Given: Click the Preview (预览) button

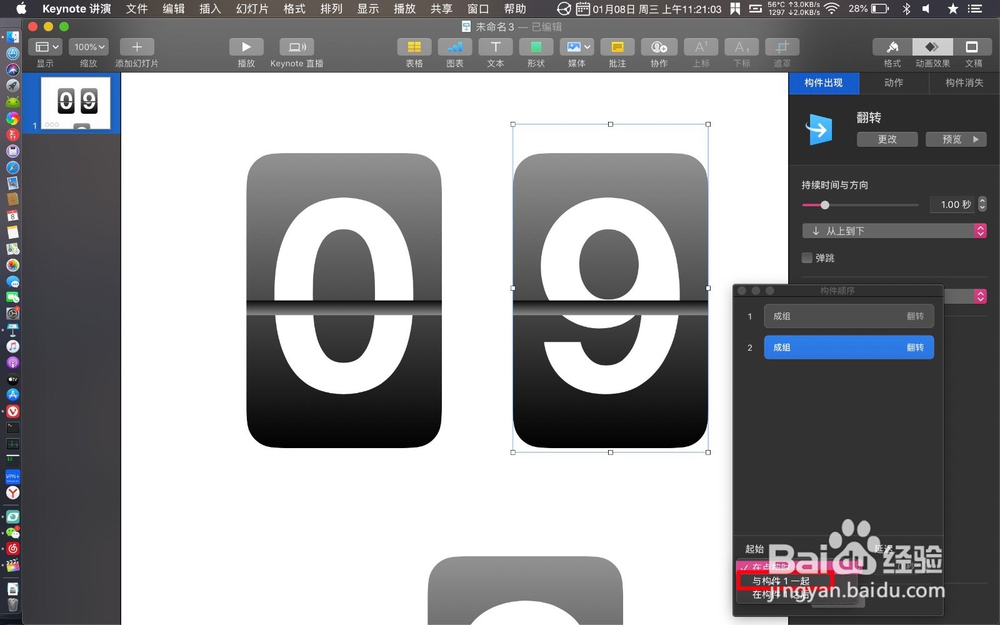Looking at the screenshot, I should [956, 139].
